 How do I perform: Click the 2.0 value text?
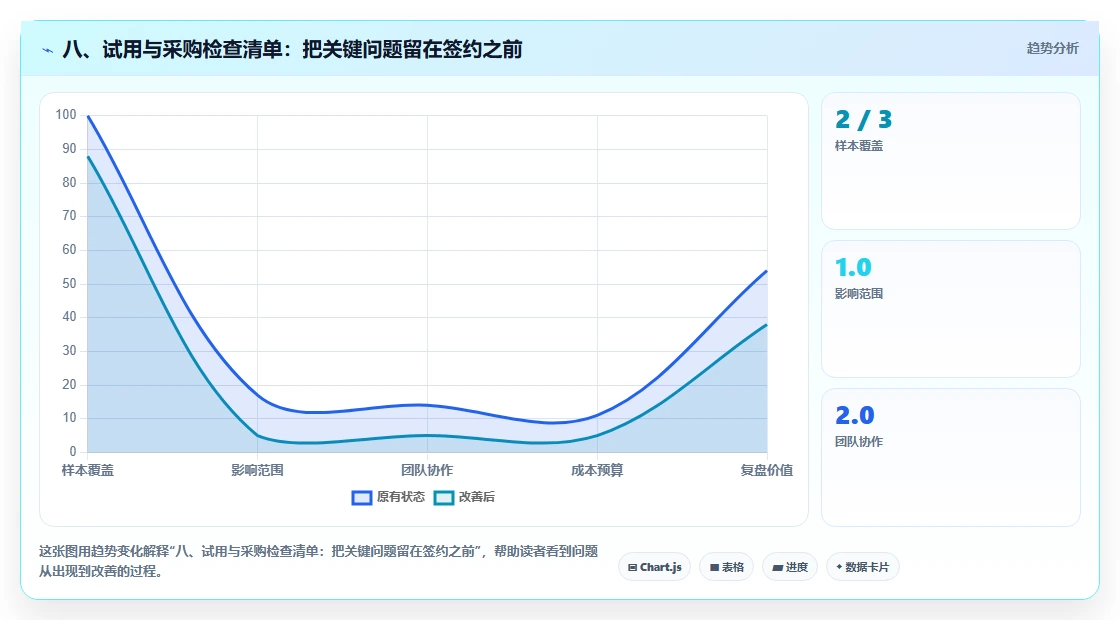coord(855,415)
